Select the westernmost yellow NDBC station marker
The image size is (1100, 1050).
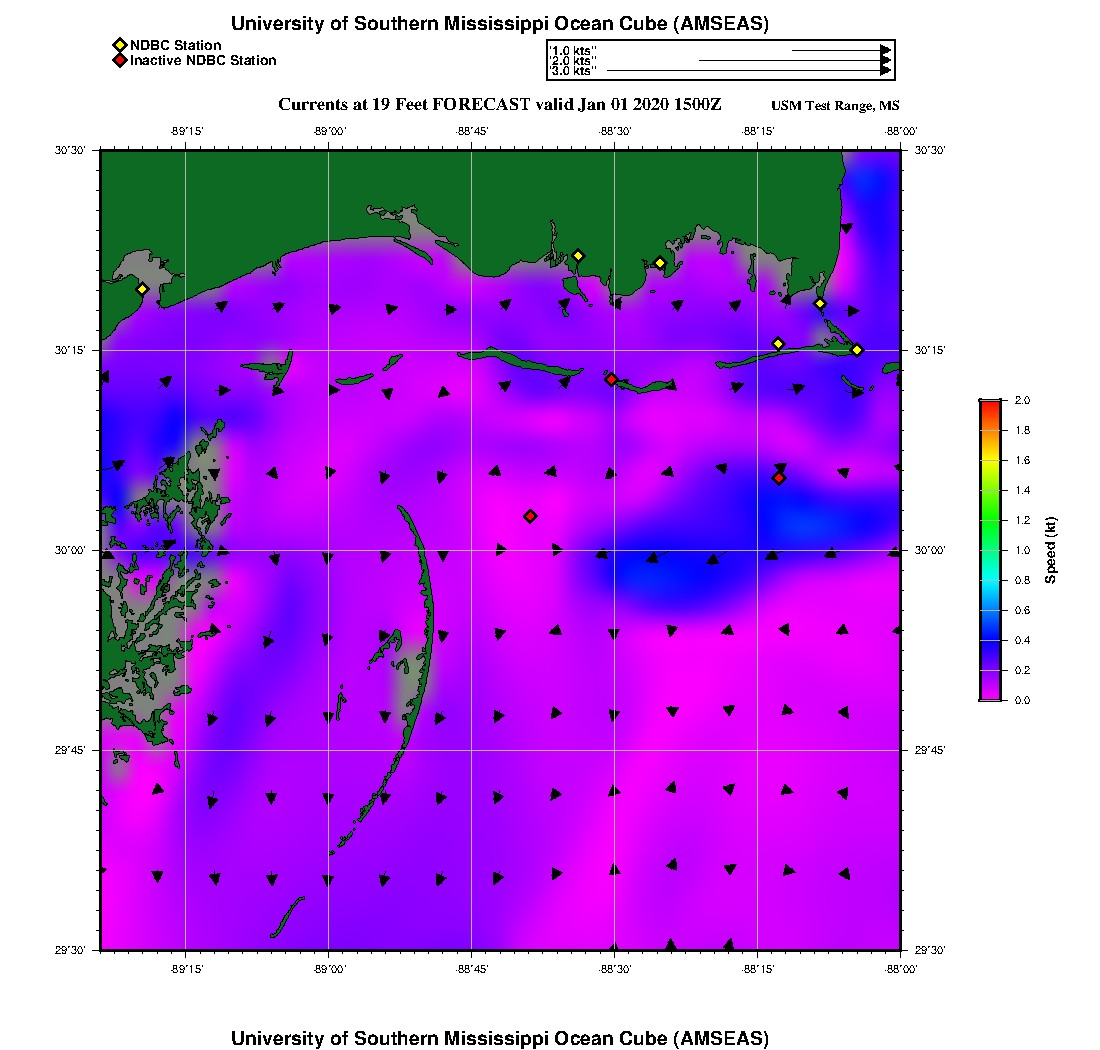(142, 289)
